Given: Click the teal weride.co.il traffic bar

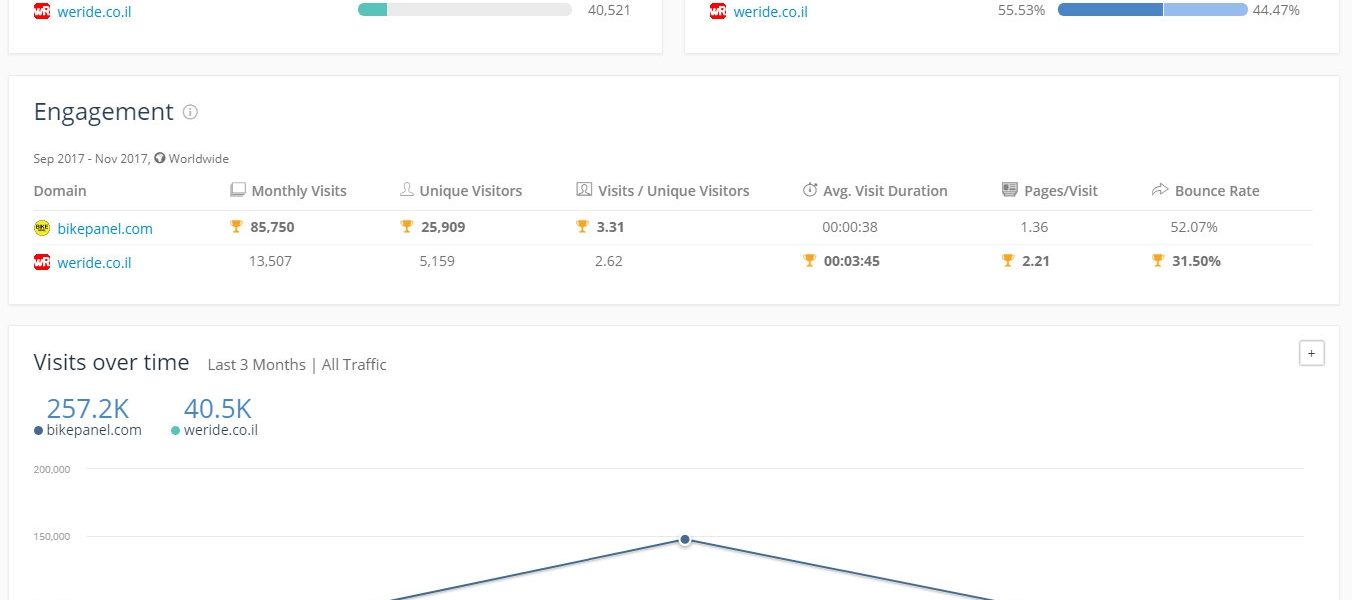Looking at the screenshot, I should 372,10.
